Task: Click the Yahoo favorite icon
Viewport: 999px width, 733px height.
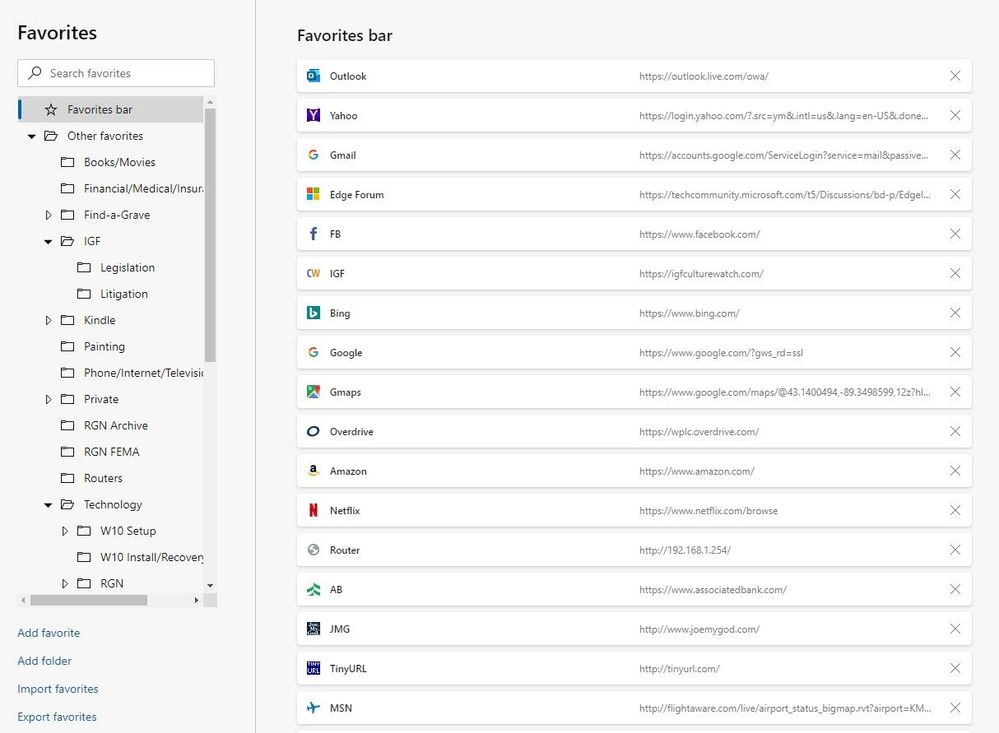Action: click(311, 115)
